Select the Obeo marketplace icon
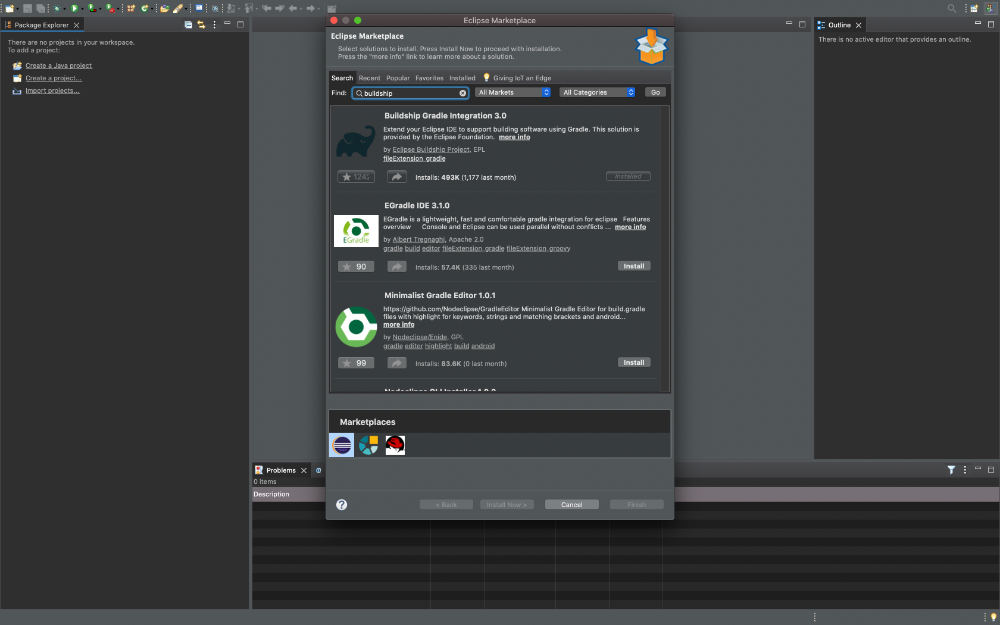Image resolution: width=1000 pixels, height=625 pixels. [x=368, y=445]
